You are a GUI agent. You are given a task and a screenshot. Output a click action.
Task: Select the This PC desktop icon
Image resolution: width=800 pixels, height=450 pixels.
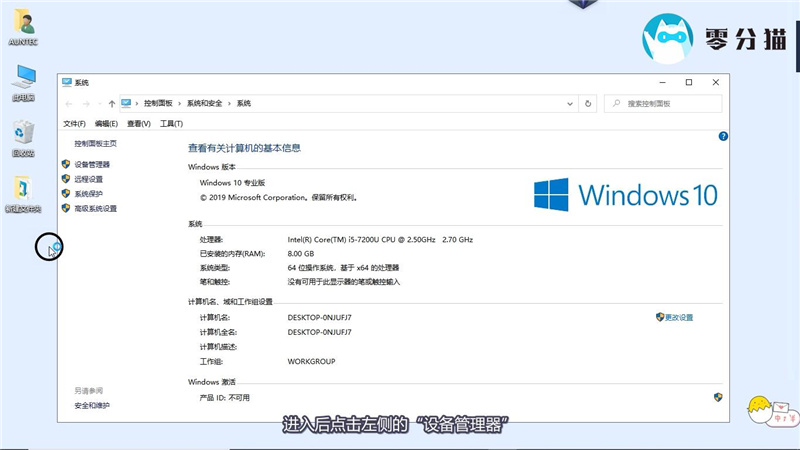[23, 83]
